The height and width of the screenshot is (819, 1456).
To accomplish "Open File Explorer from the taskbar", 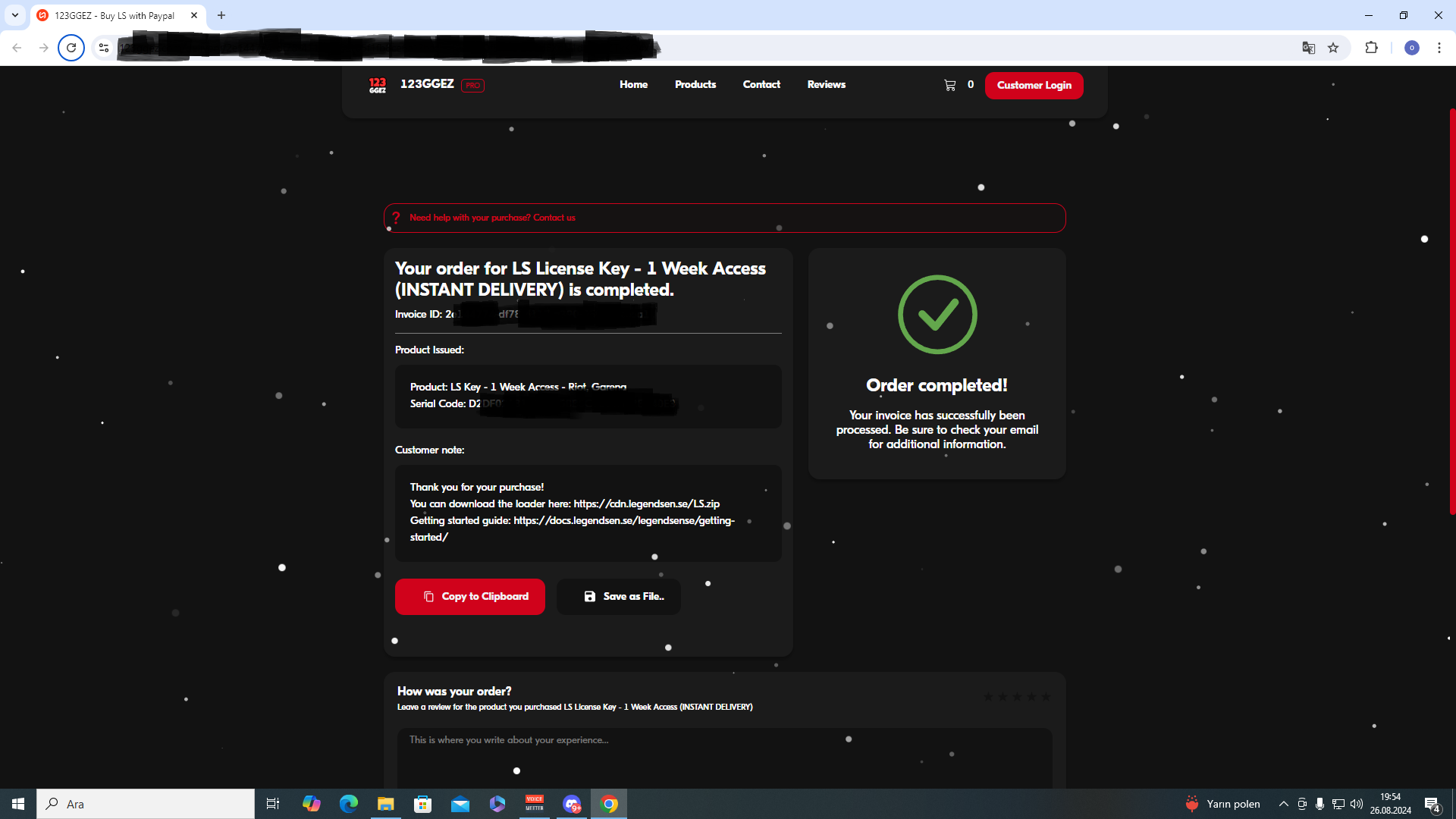I will coord(385,804).
